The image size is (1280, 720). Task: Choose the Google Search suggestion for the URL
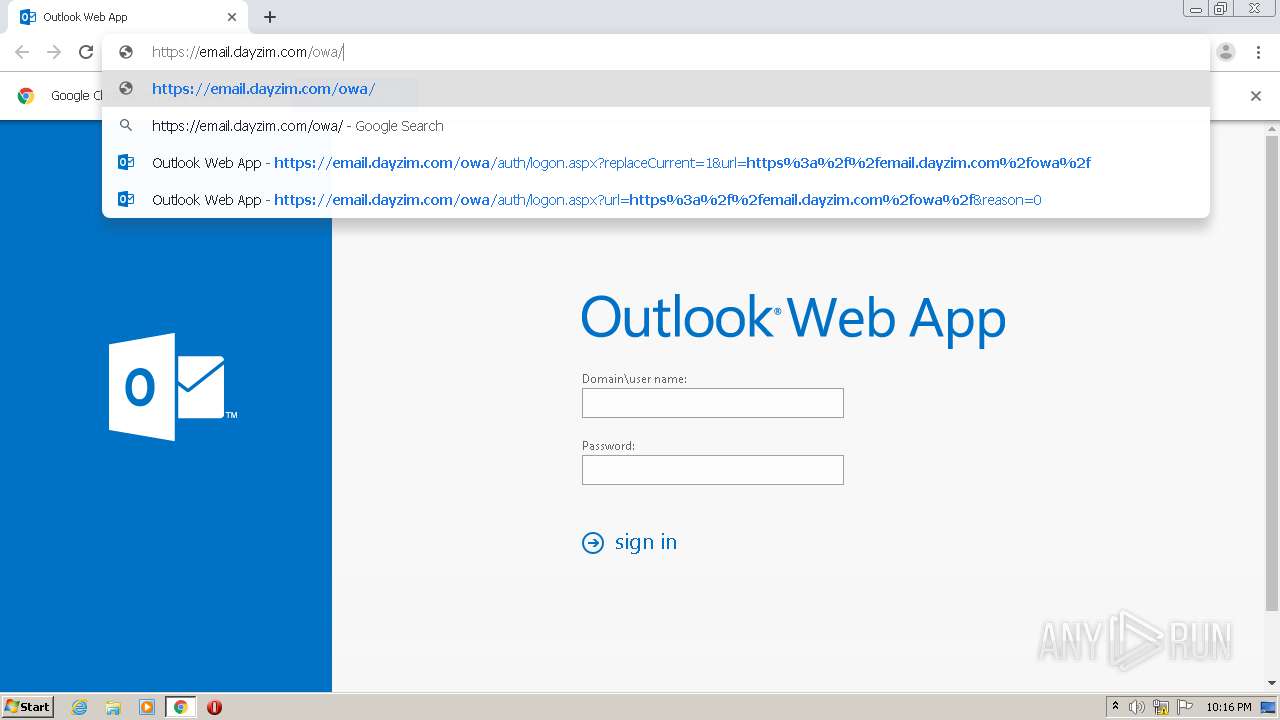(656, 126)
